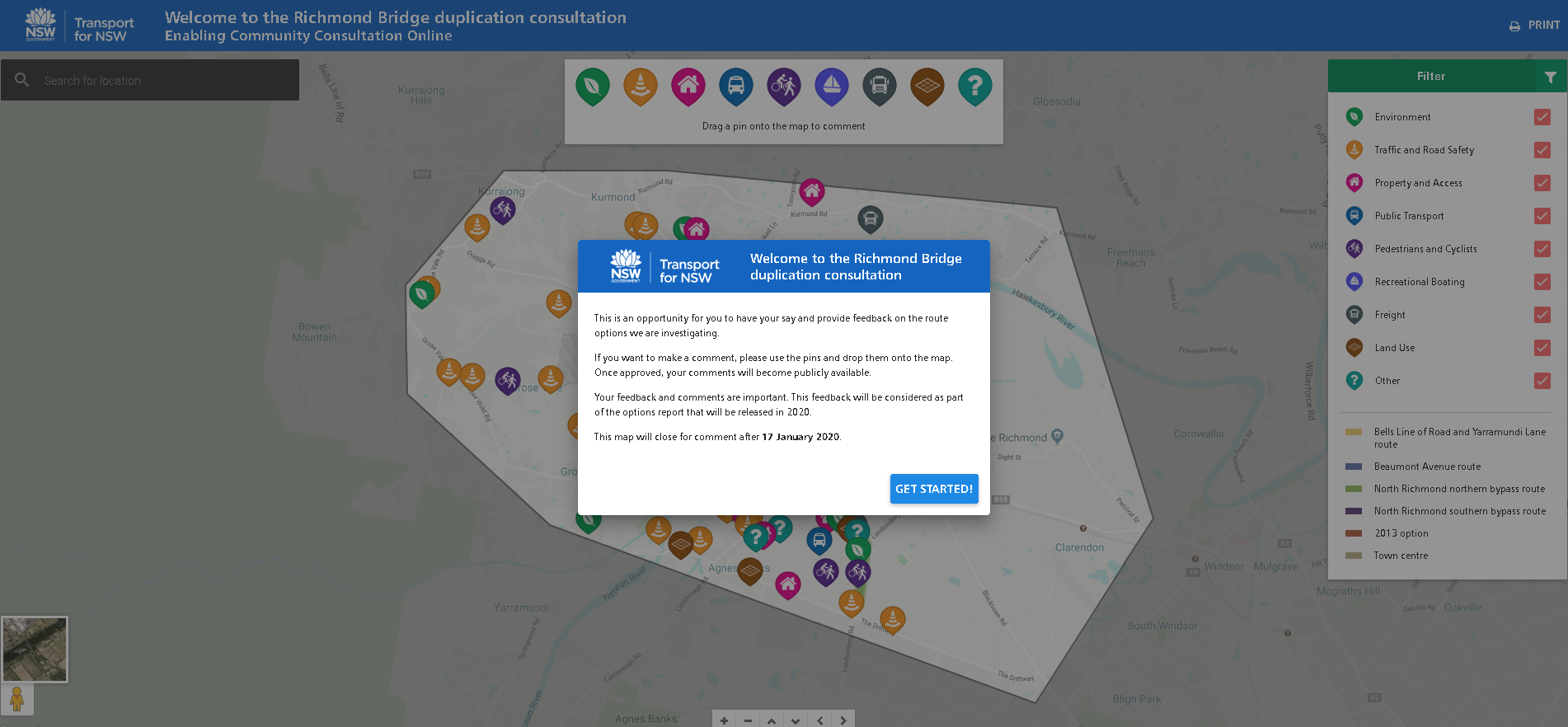This screenshot has width=1568, height=727.
Task: Select the Public Transport bus pin
Action: pos(736,87)
